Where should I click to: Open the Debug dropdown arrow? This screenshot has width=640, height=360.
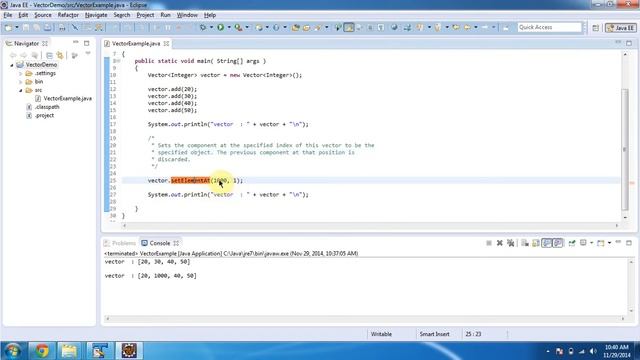tap(211, 27)
